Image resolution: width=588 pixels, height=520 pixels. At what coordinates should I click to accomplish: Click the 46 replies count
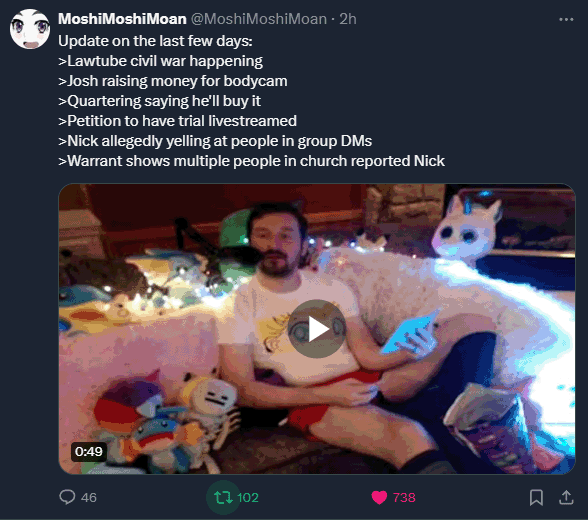click(x=89, y=498)
